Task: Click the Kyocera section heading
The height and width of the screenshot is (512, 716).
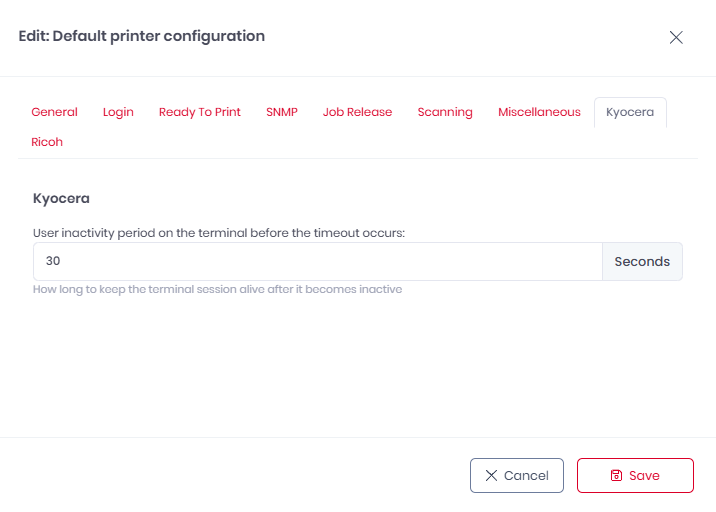Action: (x=61, y=198)
